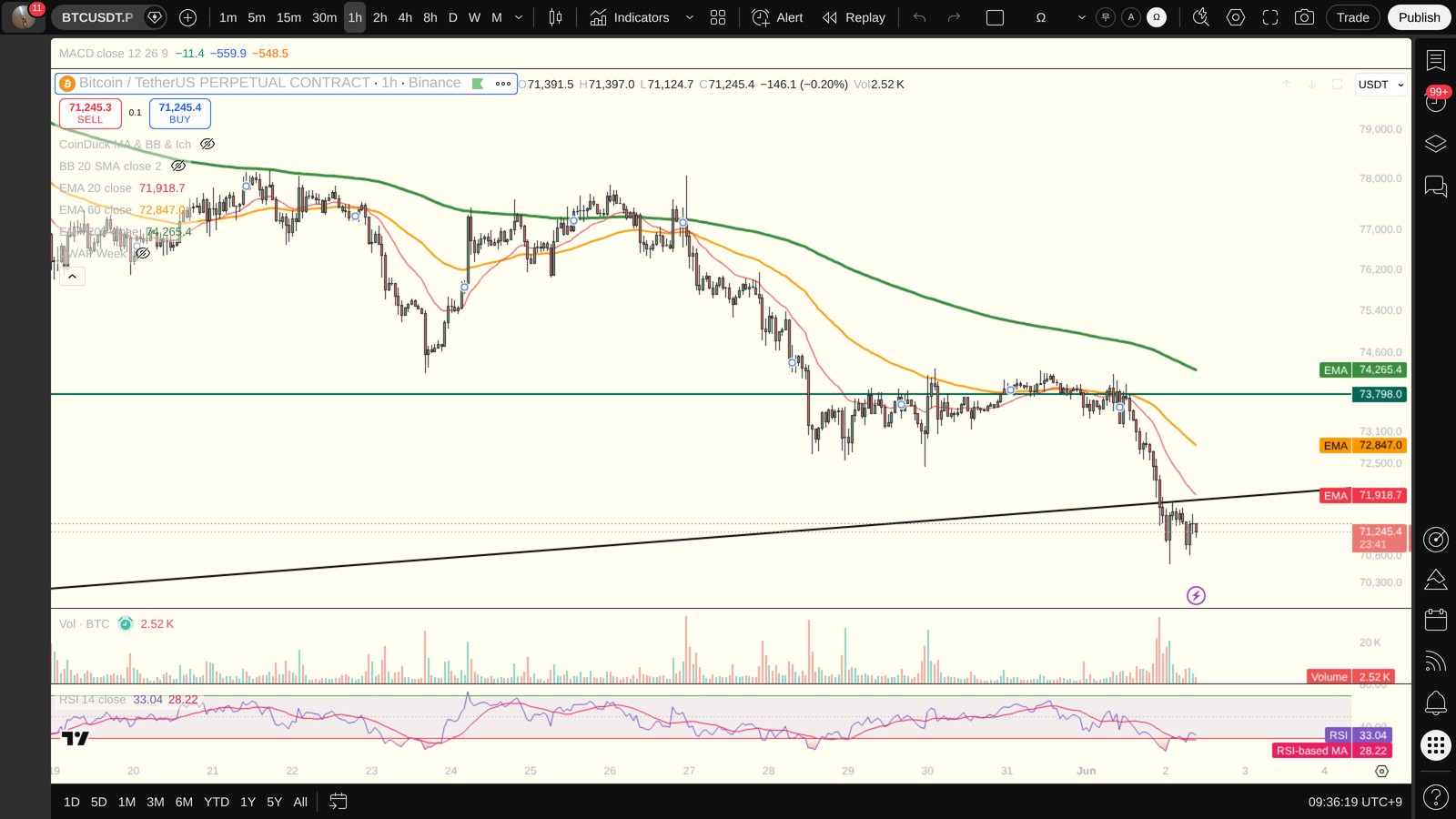Take a chart snapshot with the camera
The image size is (1456, 819).
pos(1304,17)
